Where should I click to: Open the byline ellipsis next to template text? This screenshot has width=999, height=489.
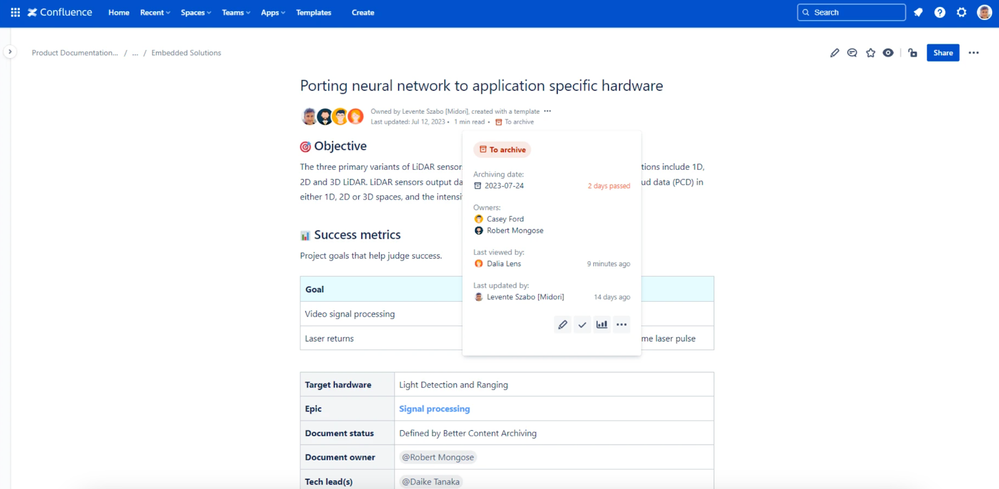point(547,111)
